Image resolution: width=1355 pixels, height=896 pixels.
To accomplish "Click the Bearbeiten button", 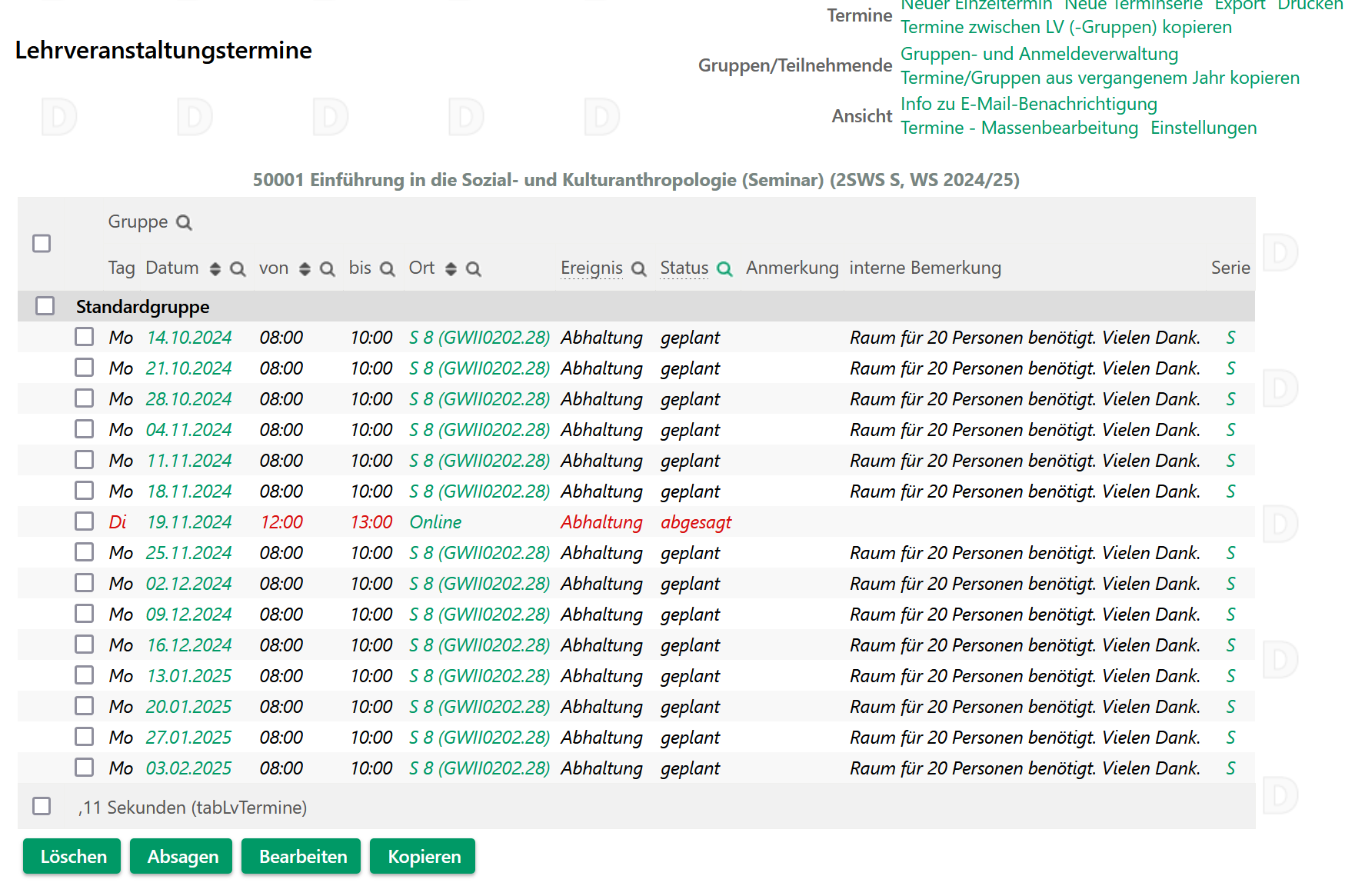I will (301, 856).
